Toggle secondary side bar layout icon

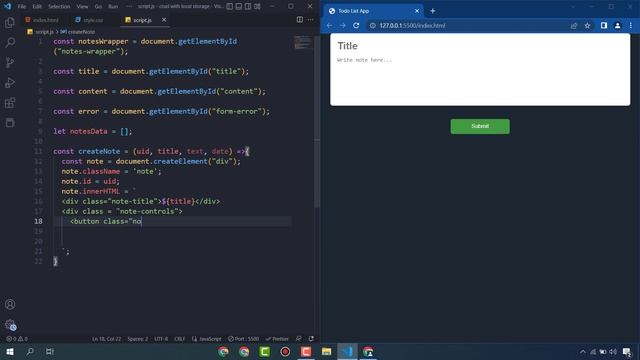[x=248, y=6]
